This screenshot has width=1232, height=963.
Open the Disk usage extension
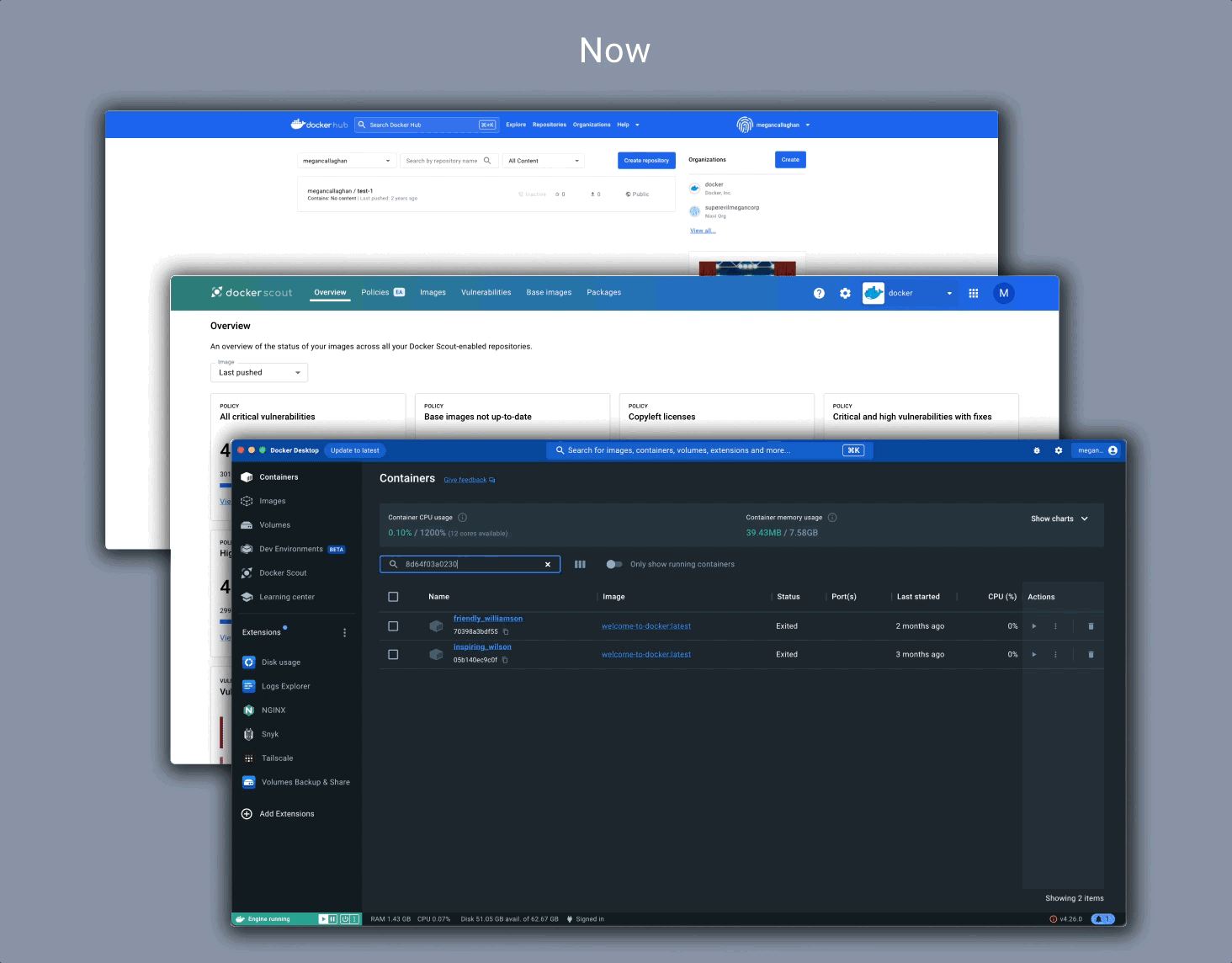[281, 662]
